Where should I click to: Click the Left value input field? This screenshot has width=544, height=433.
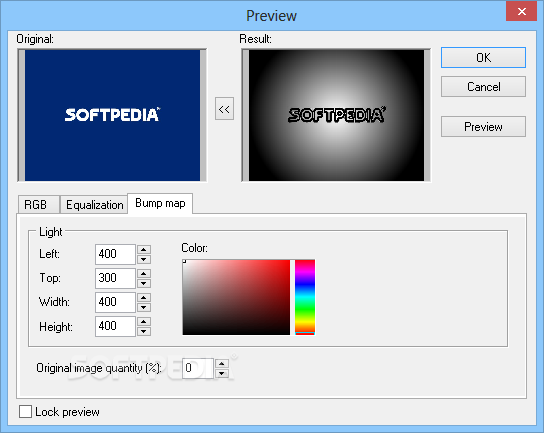pyautogui.click(x=115, y=254)
